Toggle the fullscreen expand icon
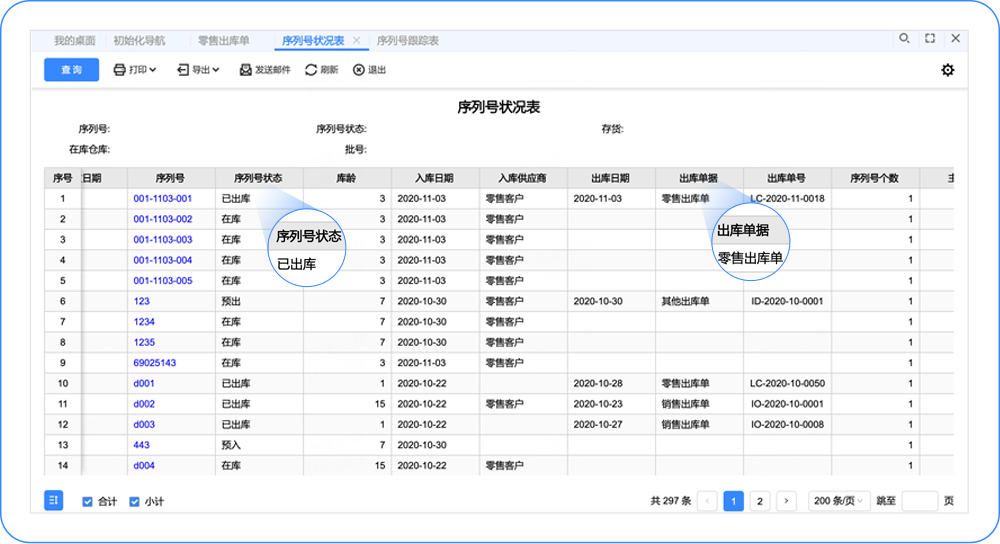 (930, 39)
